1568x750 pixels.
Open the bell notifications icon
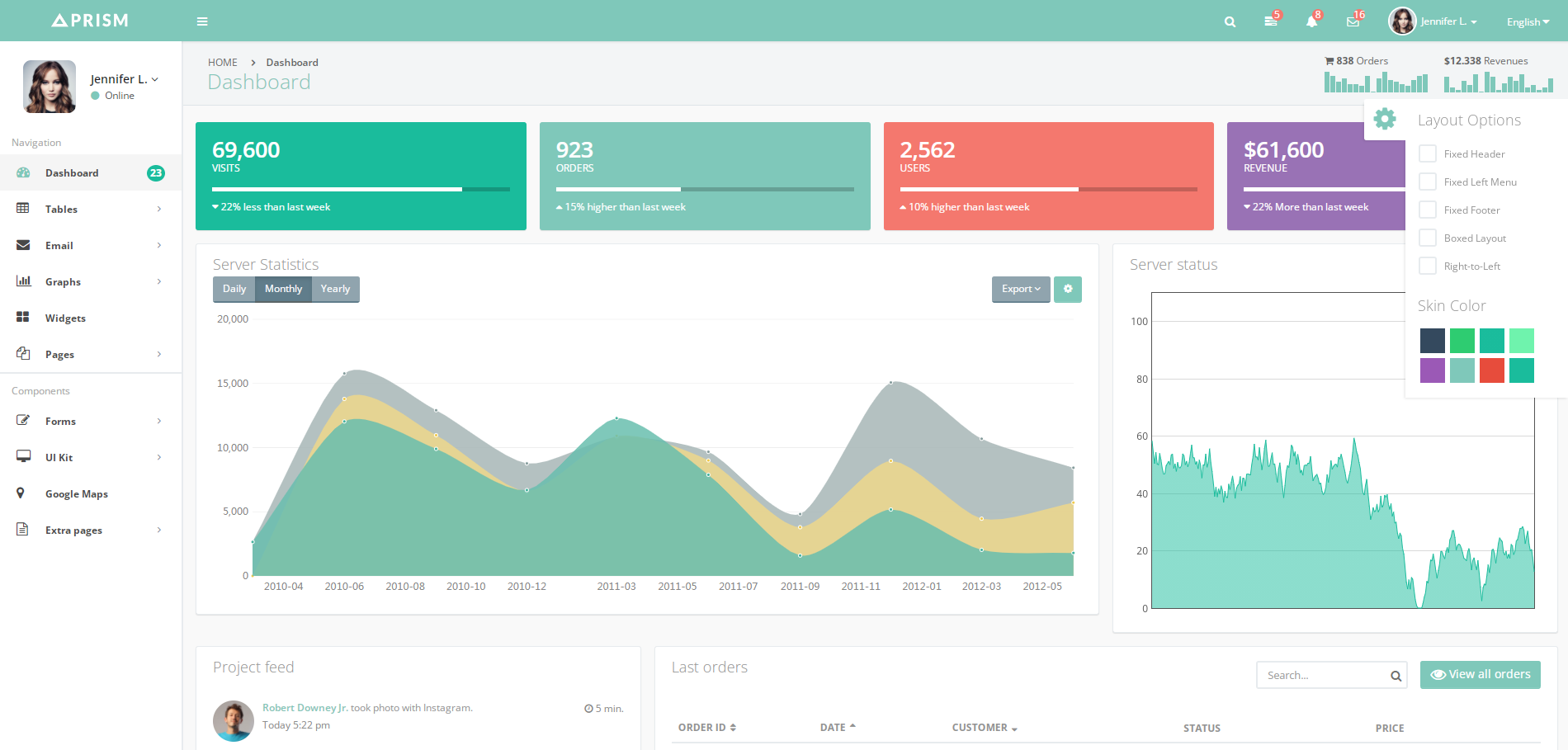[x=1311, y=22]
